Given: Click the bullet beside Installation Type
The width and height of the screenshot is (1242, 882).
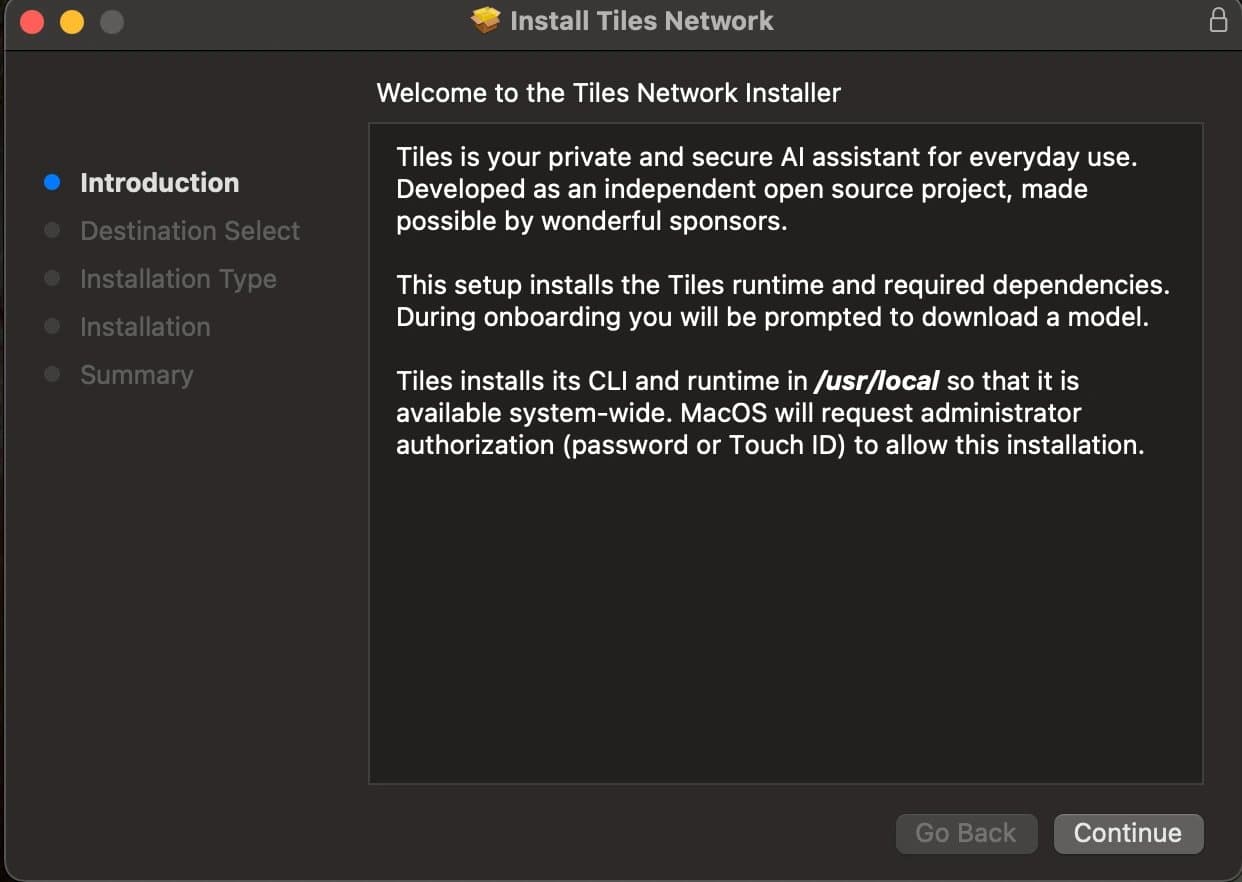Looking at the screenshot, I should (x=53, y=279).
